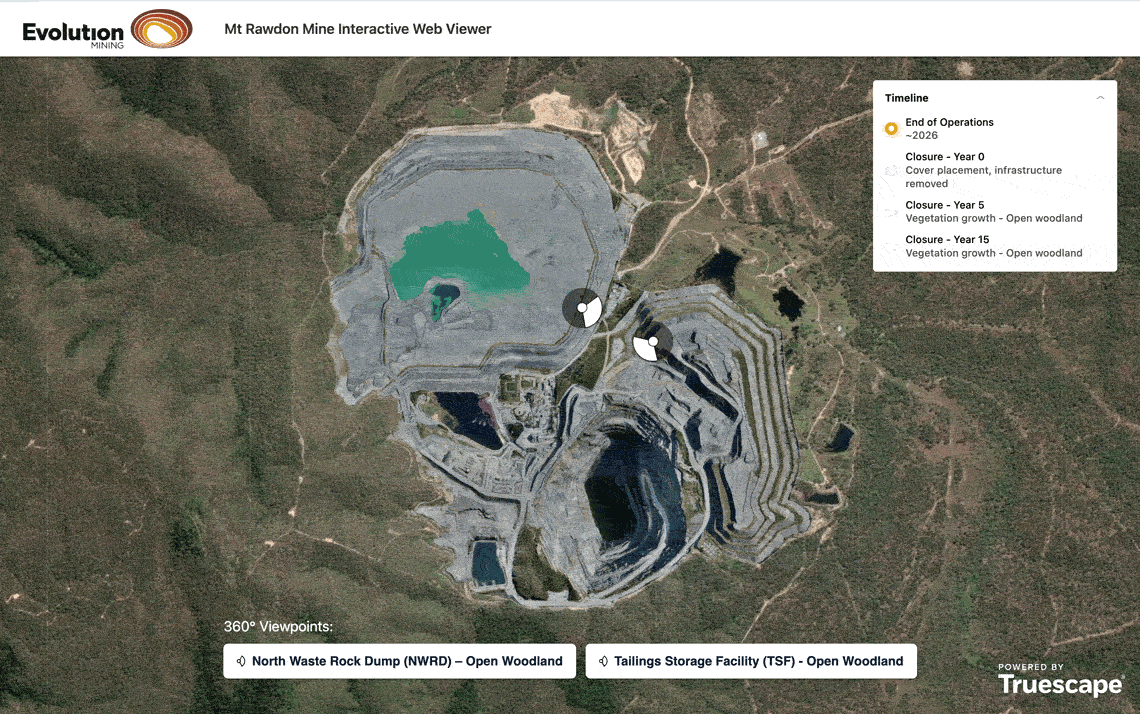This screenshot has width=1140, height=714.
Task: Open North Waste Rock Dump (NWRD) viewpoint
Action: click(x=399, y=661)
